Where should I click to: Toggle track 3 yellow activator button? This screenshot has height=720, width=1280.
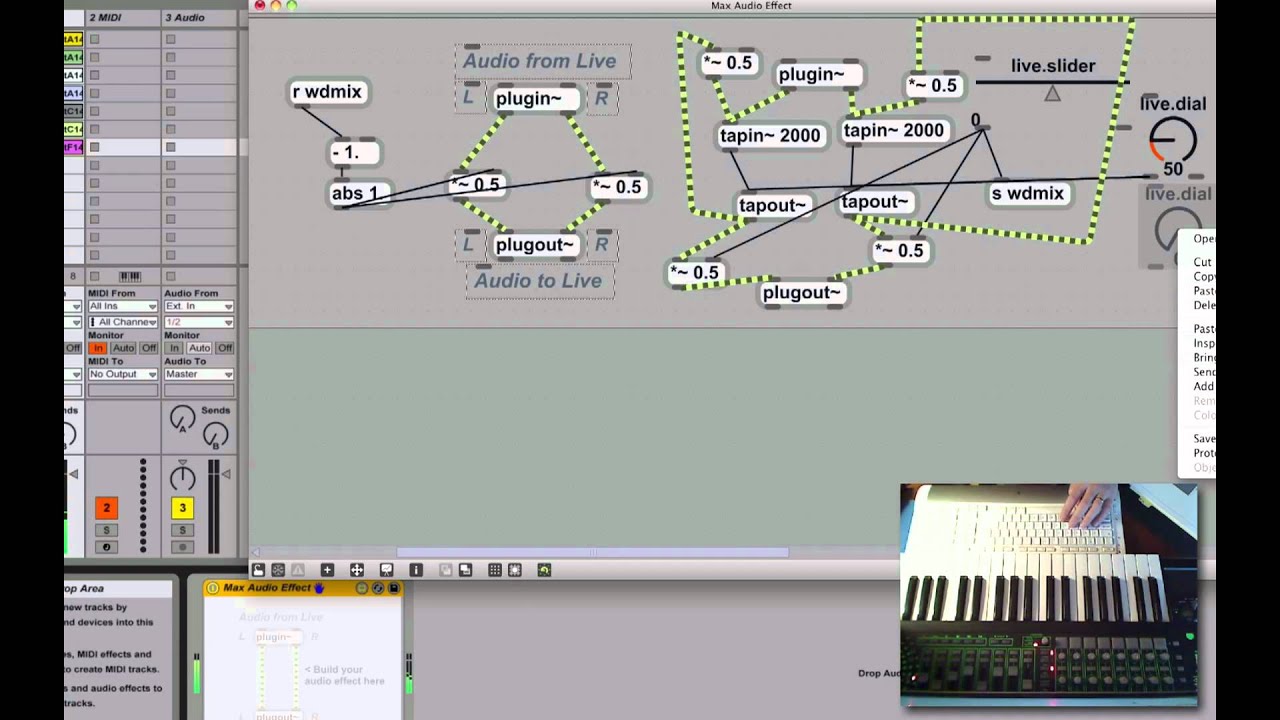[182, 508]
